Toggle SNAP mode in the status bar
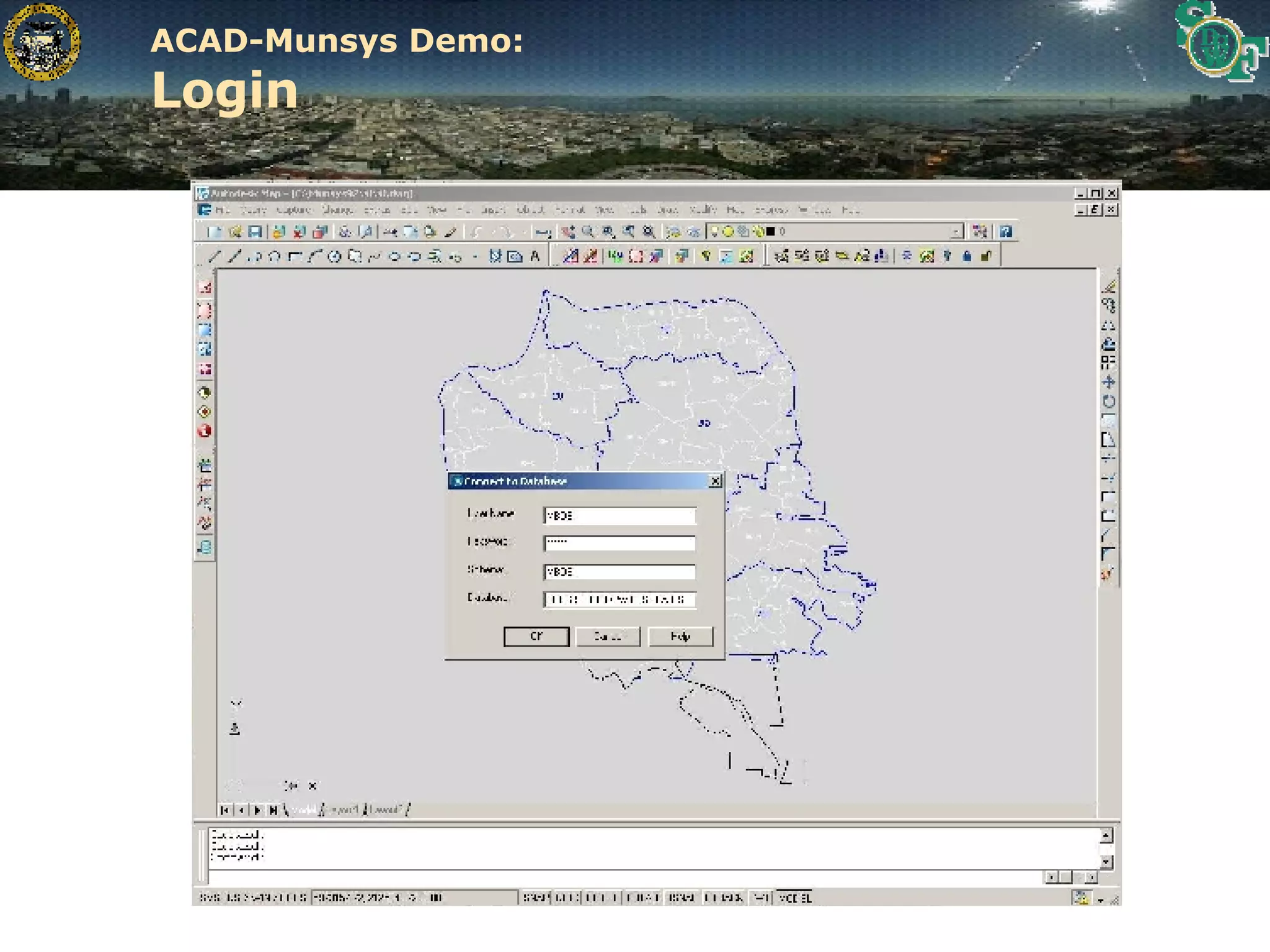The image size is (1270, 952). (x=535, y=897)
